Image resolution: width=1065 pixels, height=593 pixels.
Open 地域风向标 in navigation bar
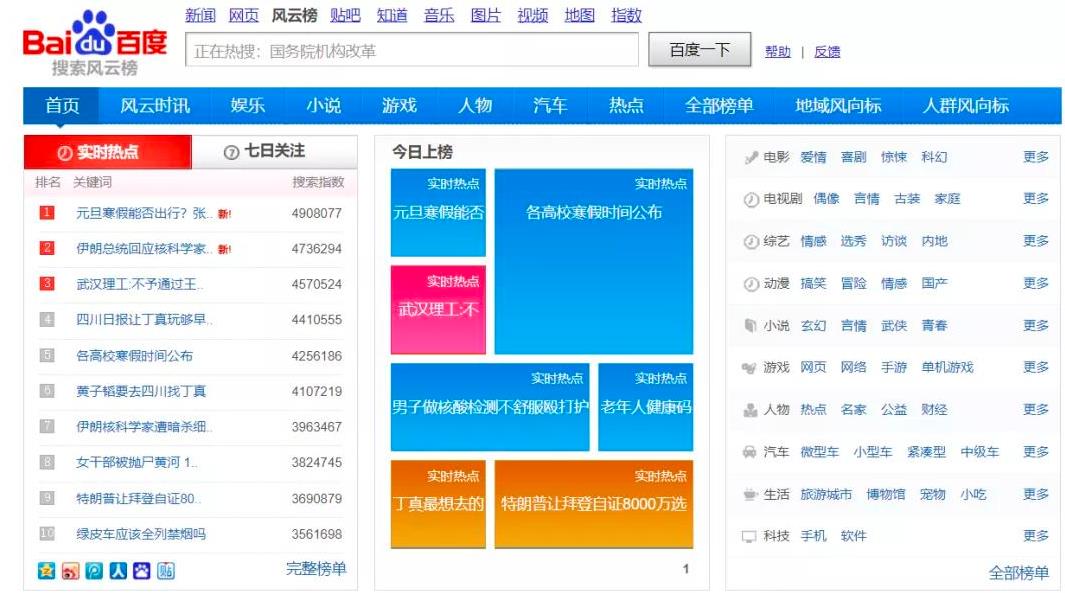click(838, 105)
